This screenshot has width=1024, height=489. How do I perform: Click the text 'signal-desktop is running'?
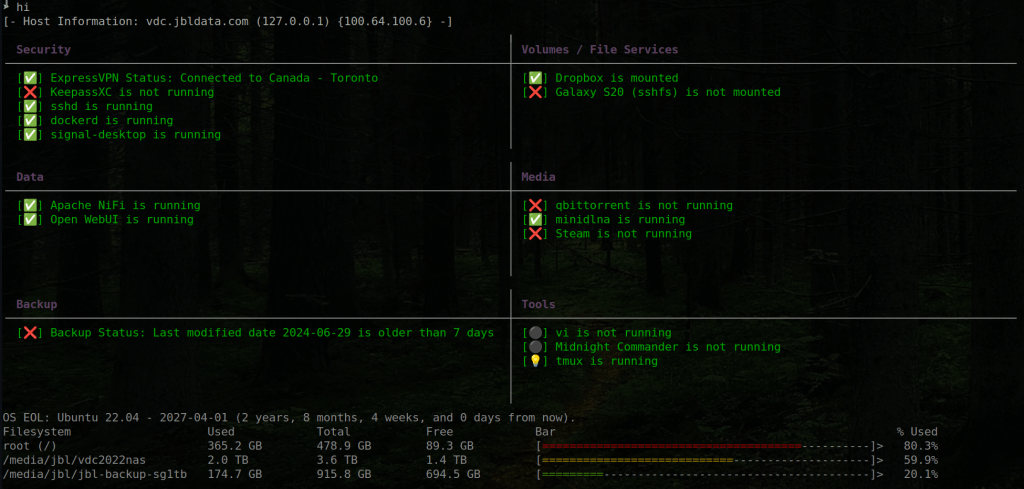click(x=135, y=135)
